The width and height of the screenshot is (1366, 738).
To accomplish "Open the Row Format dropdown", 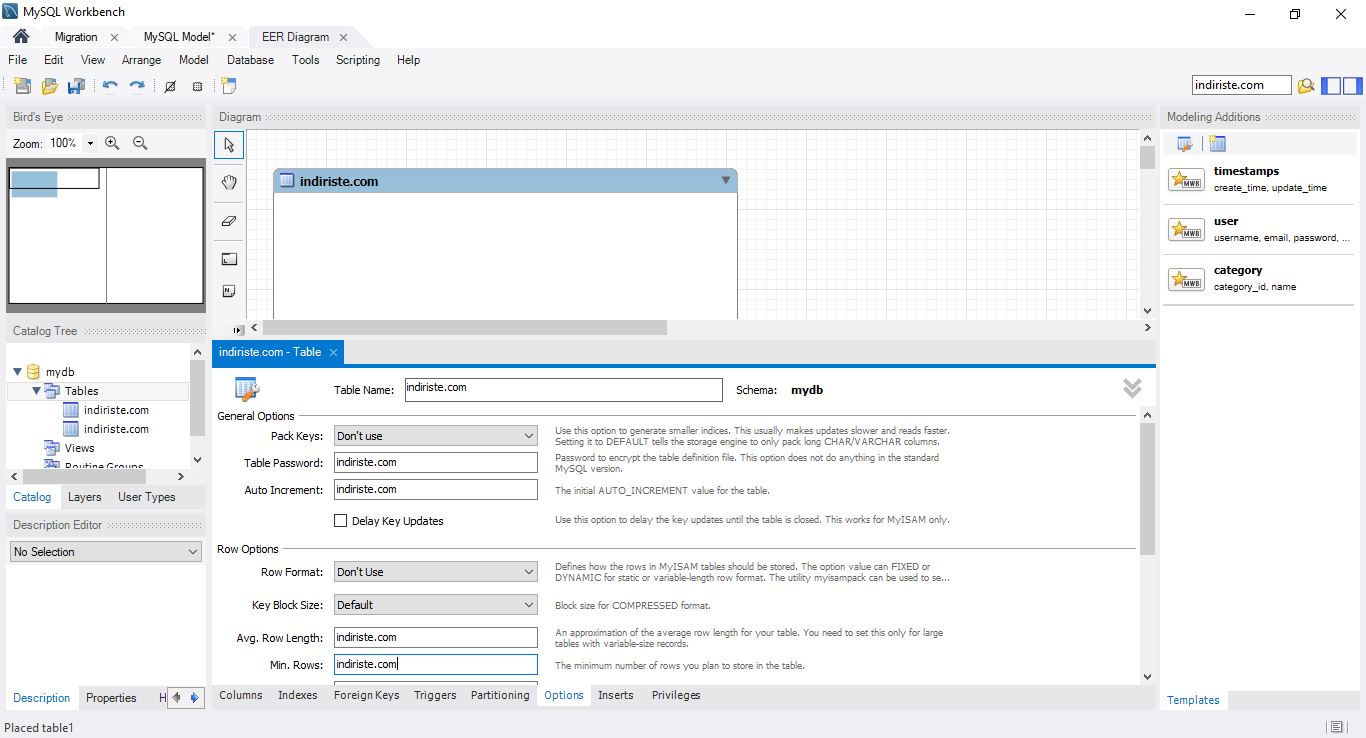I will click(436, 572).
